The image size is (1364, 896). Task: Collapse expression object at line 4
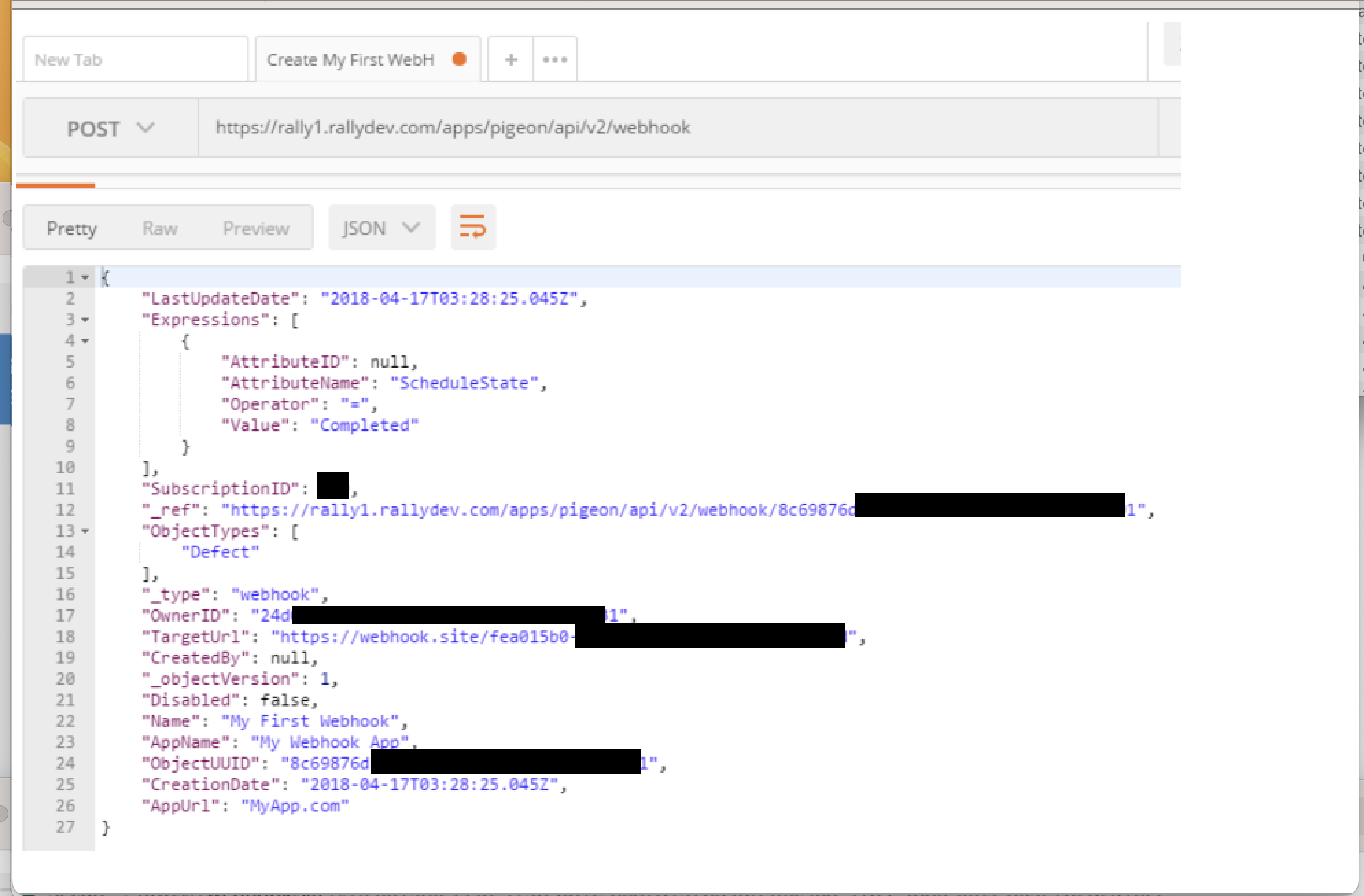click(85, 341)
